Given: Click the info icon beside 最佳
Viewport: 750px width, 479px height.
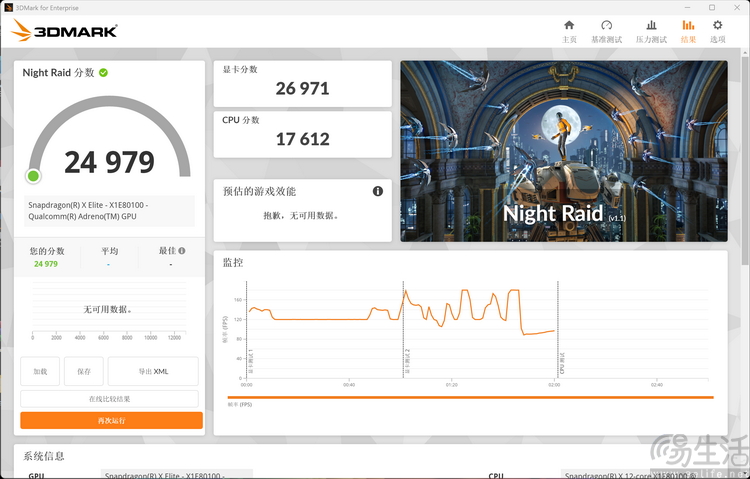Looking at the screenshot, I should point(182,251).
